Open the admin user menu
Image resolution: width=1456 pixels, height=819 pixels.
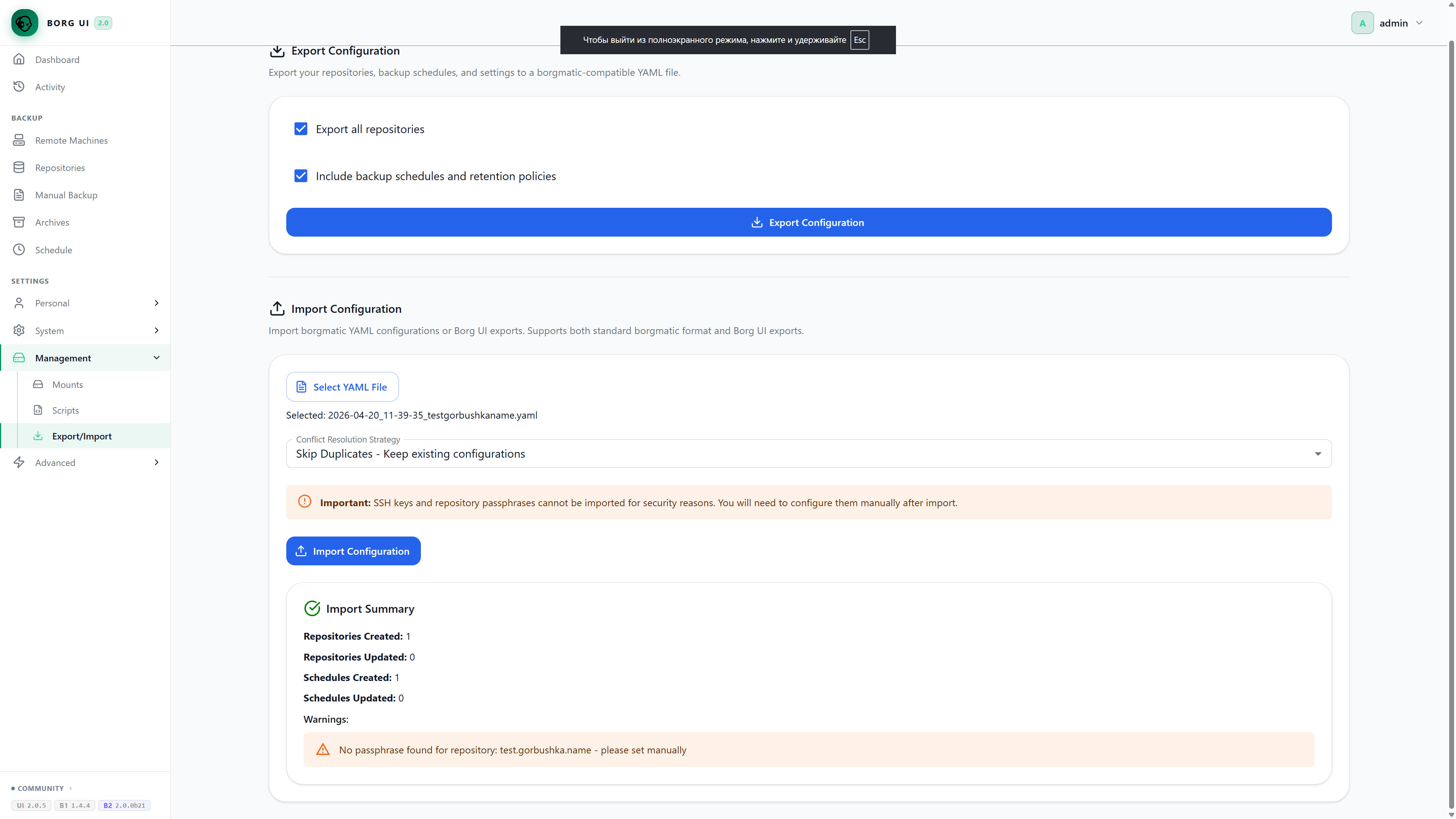tap(1388, 23)
